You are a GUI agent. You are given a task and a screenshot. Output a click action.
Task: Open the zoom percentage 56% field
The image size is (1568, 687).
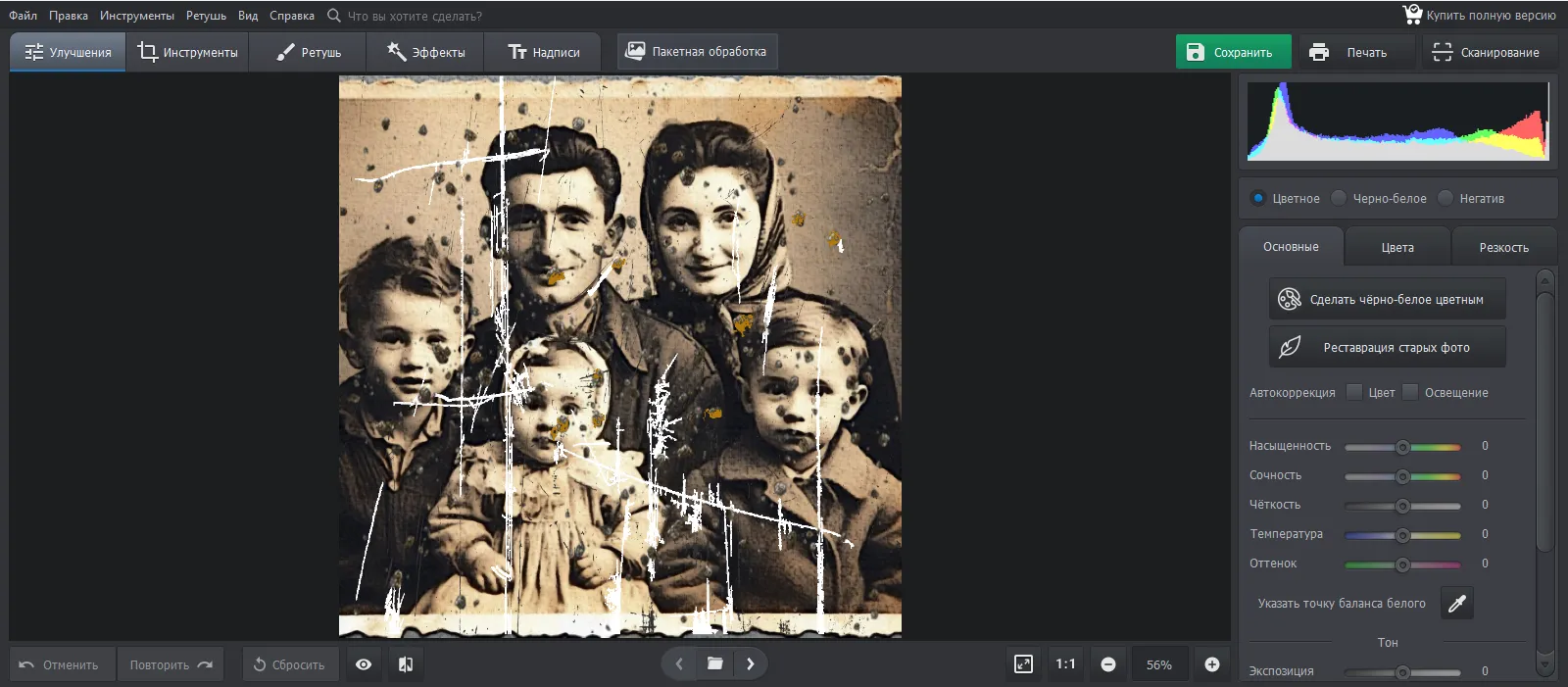pos(1158,664)
